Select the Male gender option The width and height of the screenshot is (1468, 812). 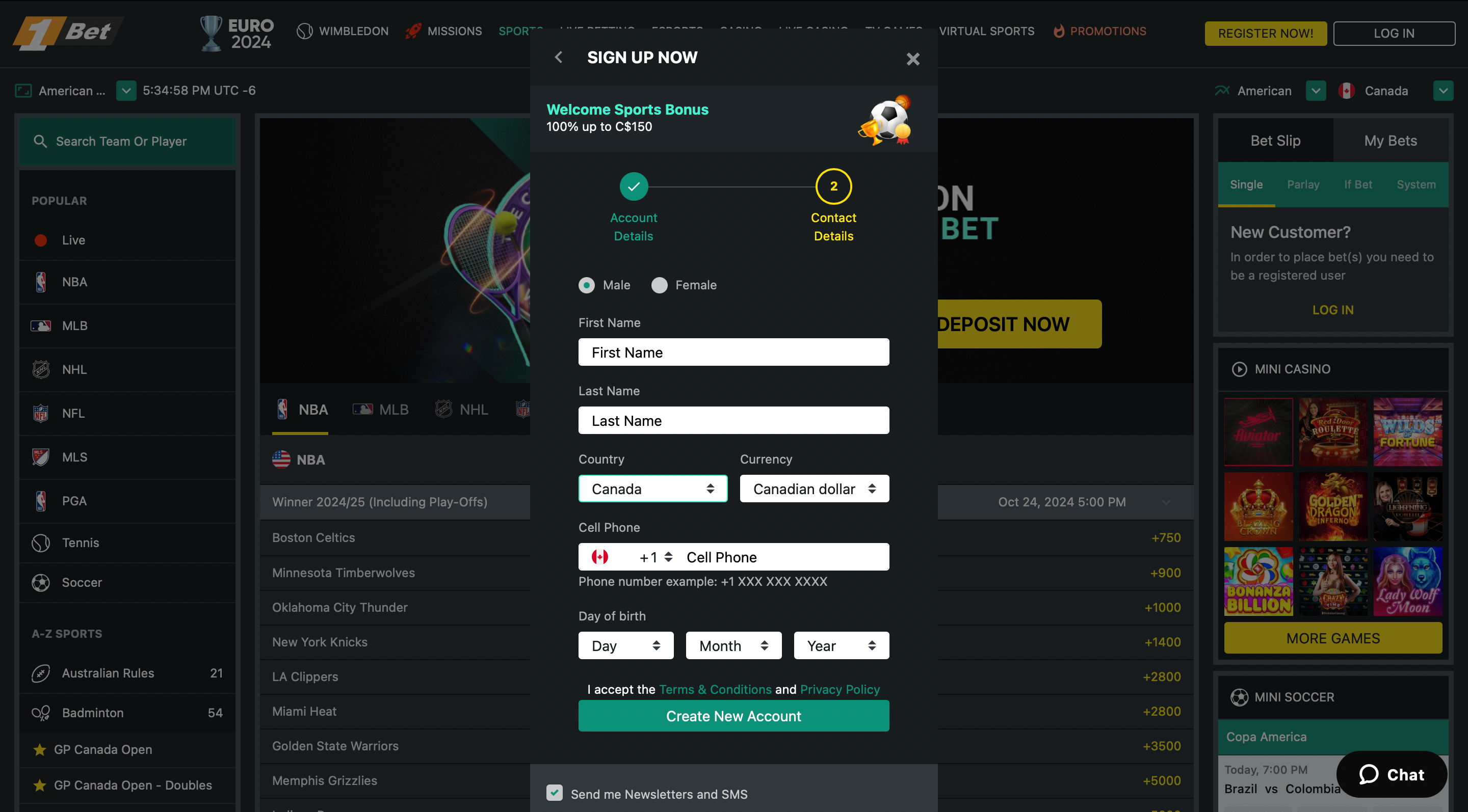(x=586, y=285)
